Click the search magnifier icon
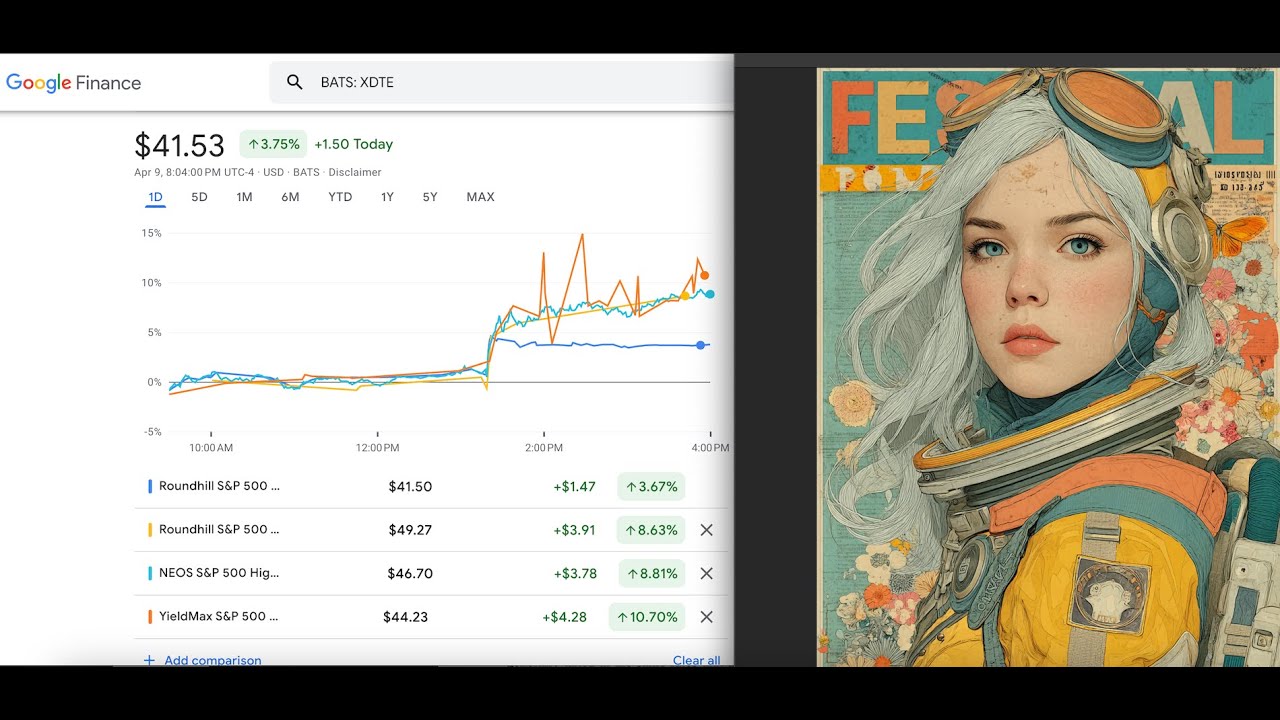Screen dimensions: 1280x720 pyautogui.click(x=294, y=82)
